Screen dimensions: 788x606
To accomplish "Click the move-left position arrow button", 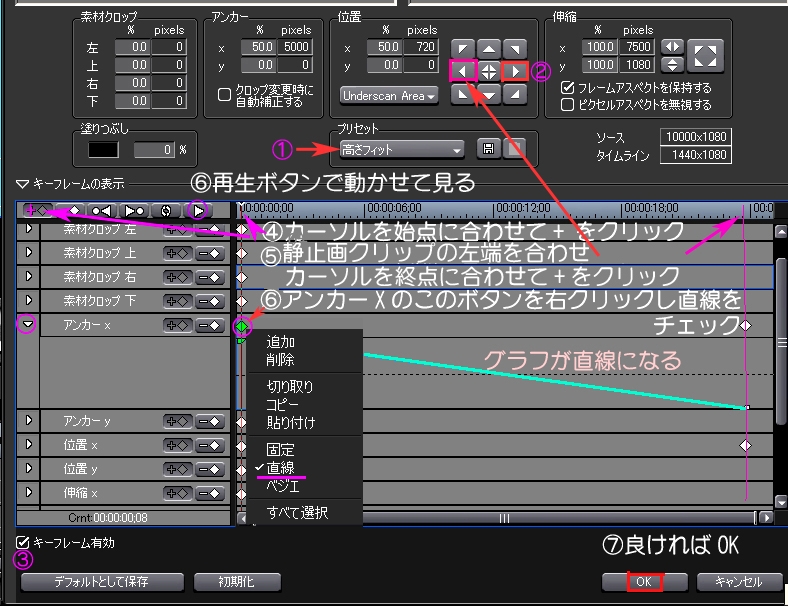I will pyautogui.click(x=462, y=71).
